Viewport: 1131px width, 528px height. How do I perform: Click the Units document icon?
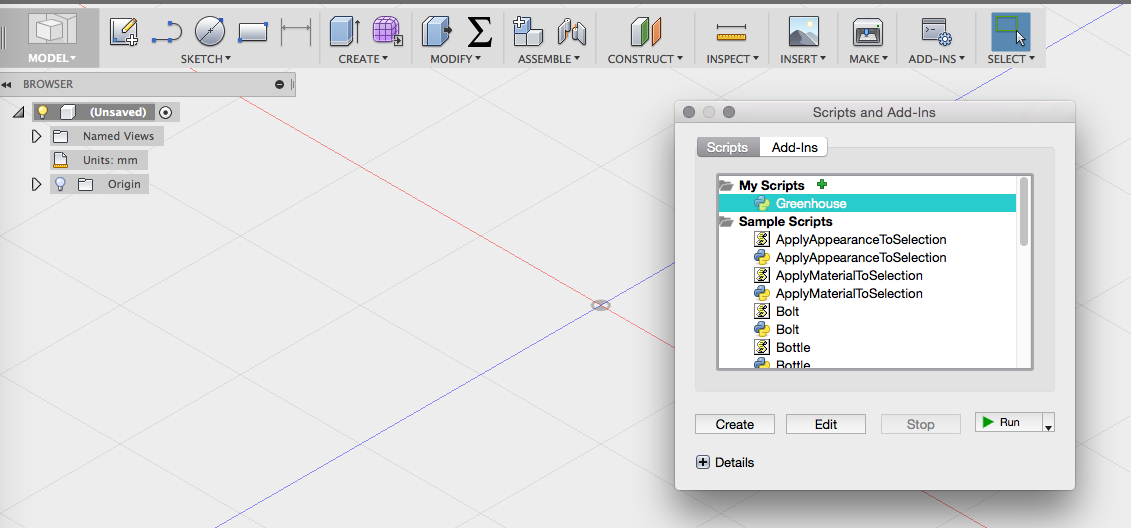(x=61, y=160)
